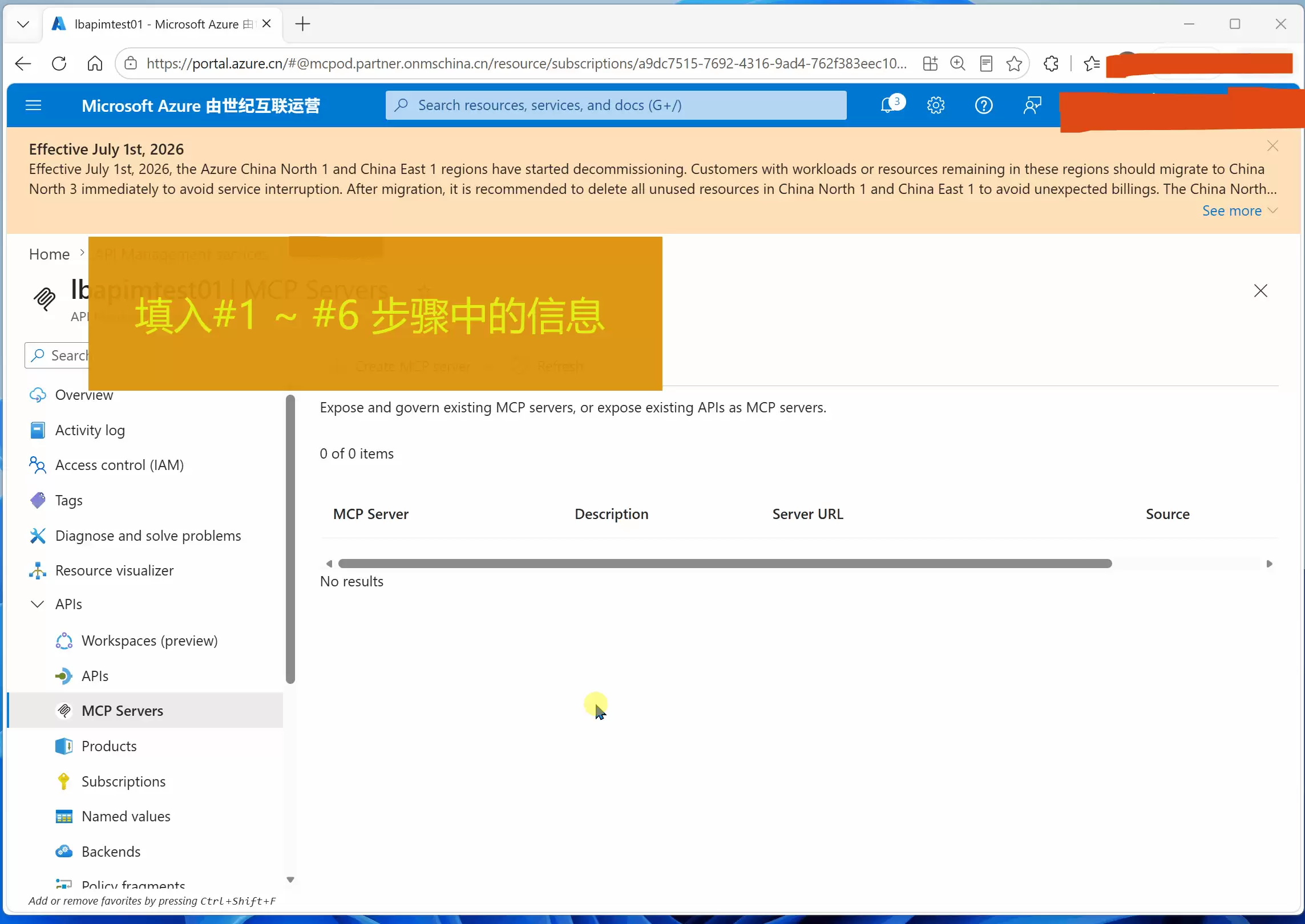Open Access control (IAM)
This screenshot has width=1305, height=924.
point(119,465)
